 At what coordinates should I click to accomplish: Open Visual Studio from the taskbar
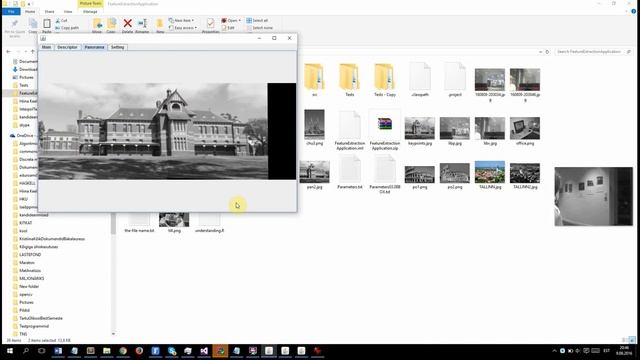(204, 351)
